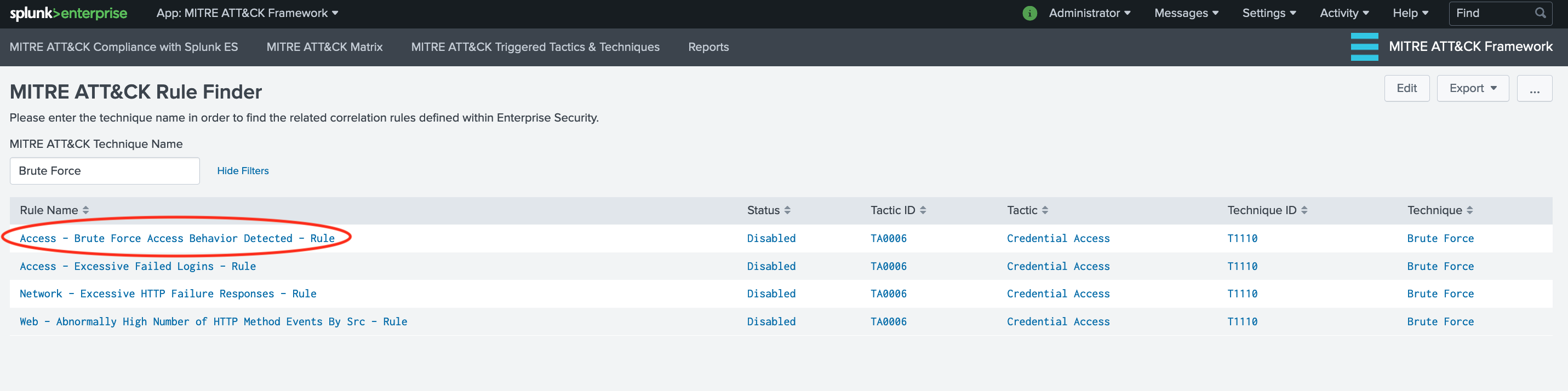Go to the Reports tab
Screen dimensions: 1568x391
click(x=708, y=48)
